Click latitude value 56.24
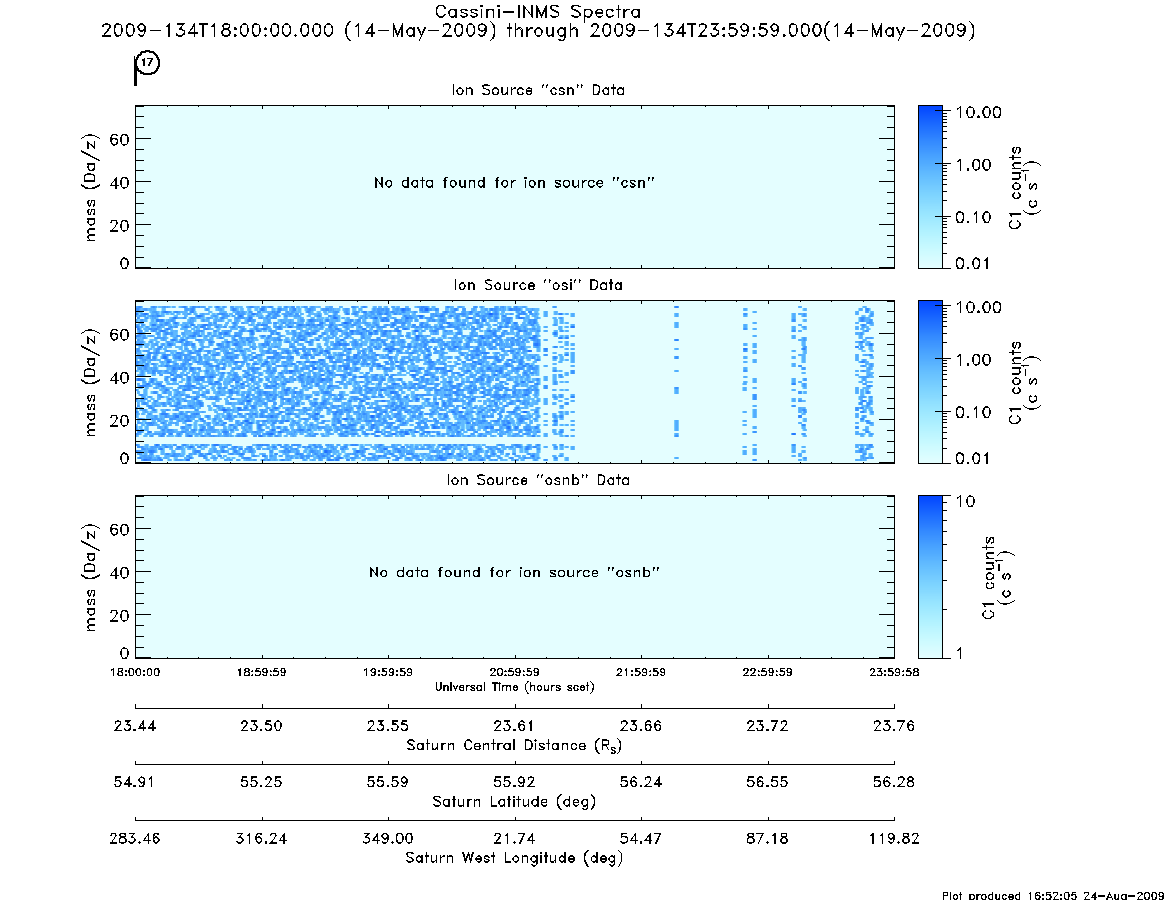The height and width of the screenshot is (900, 1165). 640,782
